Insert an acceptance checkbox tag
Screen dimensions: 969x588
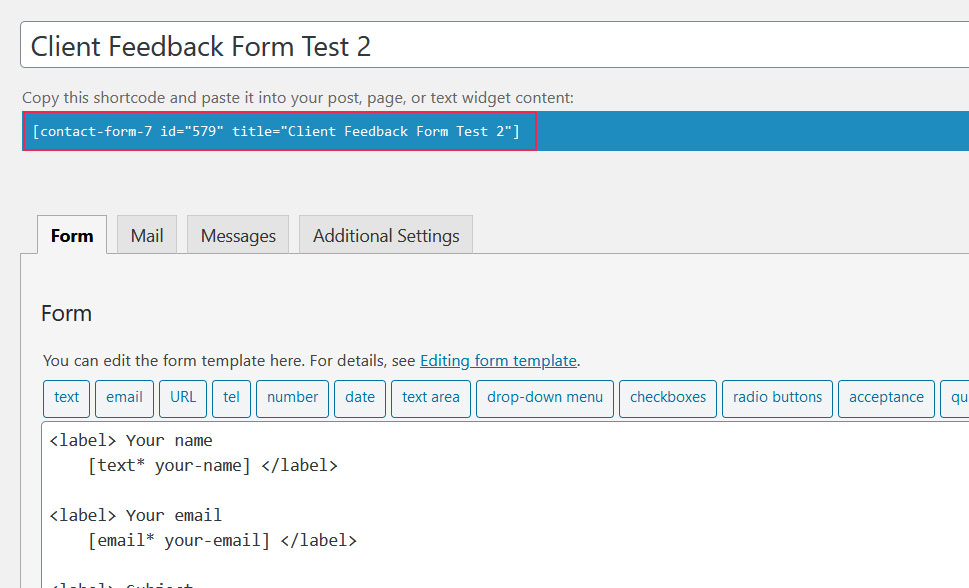886,398
